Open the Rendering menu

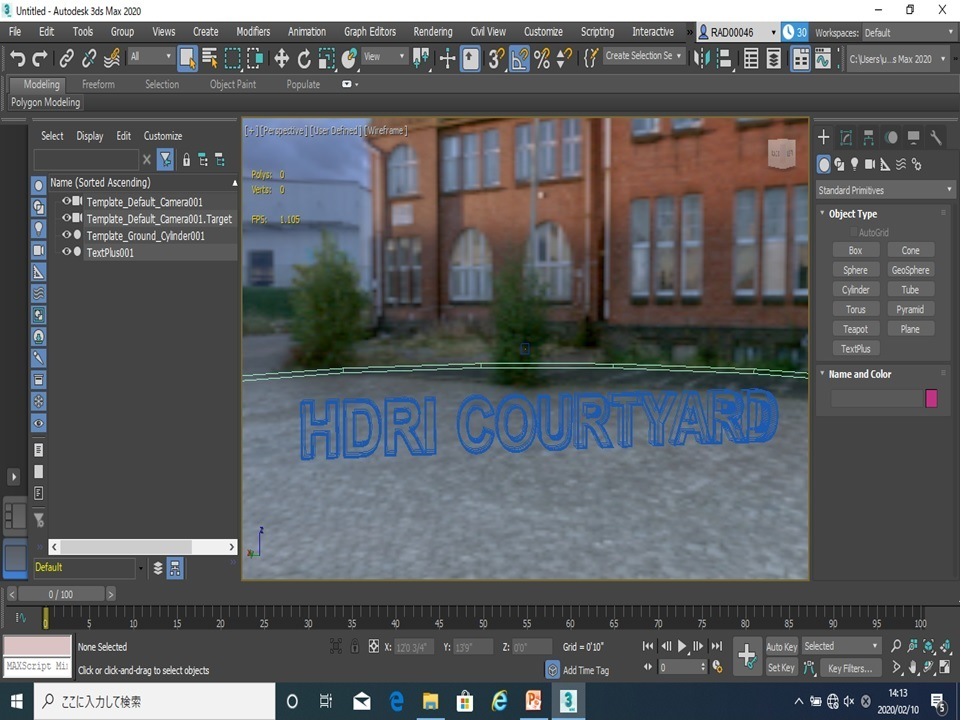coord(433,32)
